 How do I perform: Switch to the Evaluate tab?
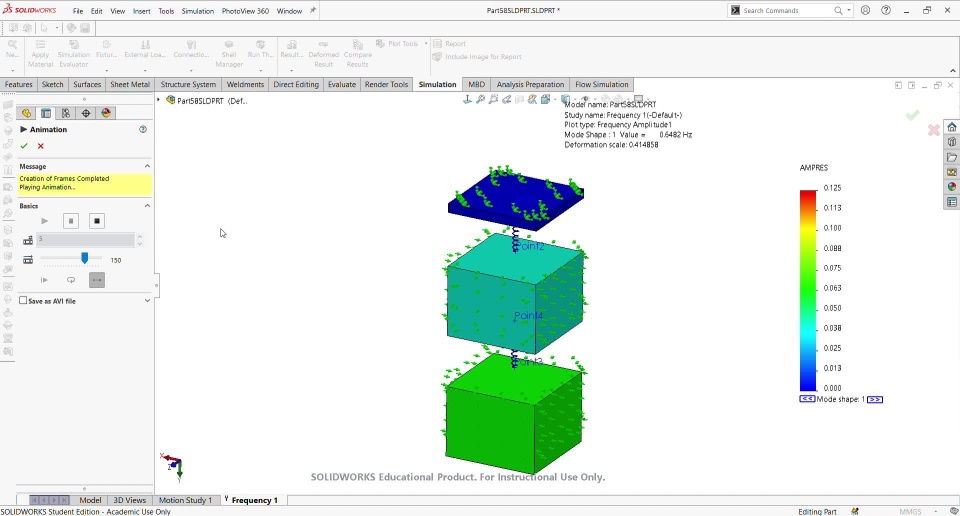tap(342, 84)
